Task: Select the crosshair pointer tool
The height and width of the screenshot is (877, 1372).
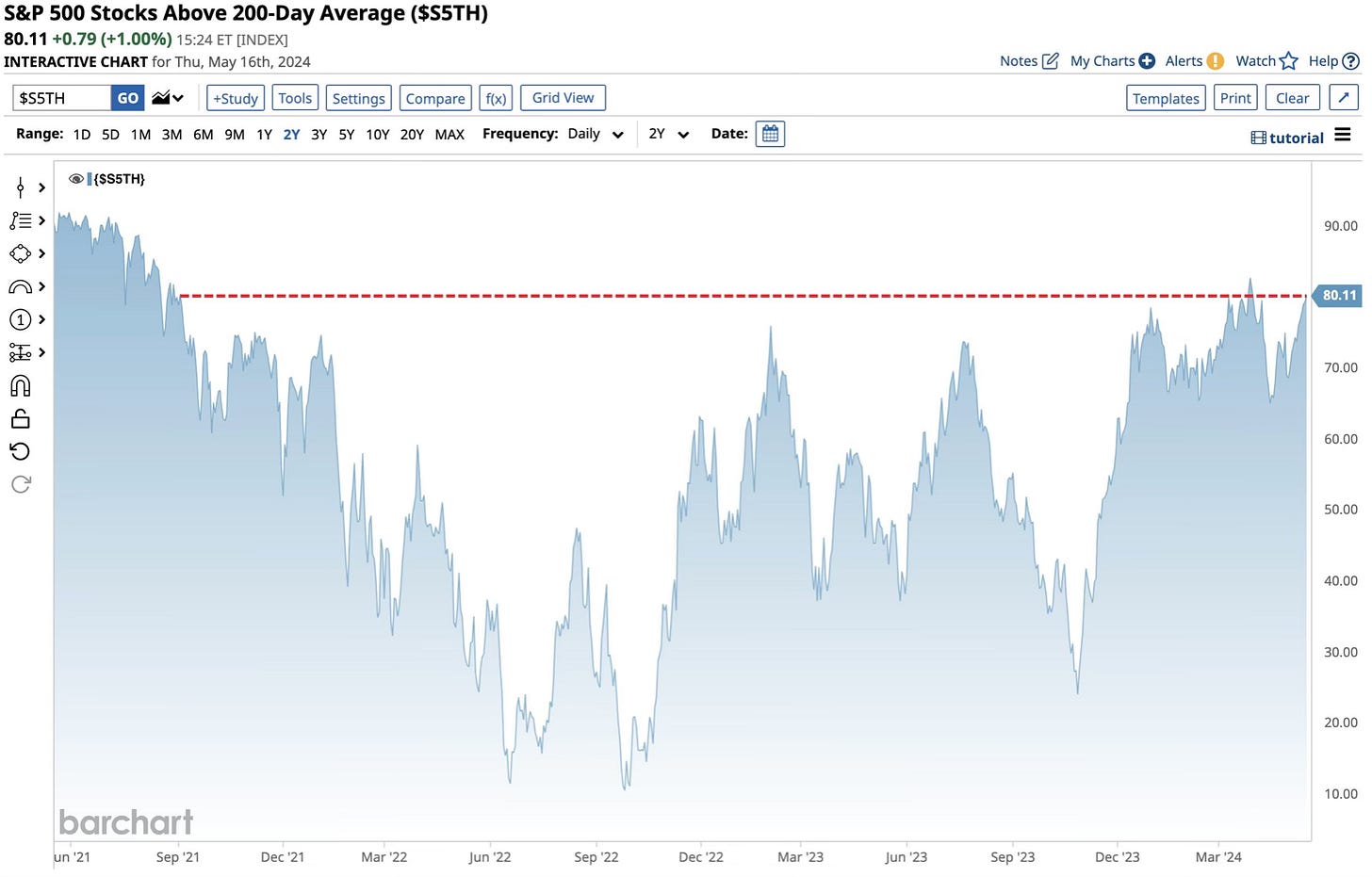Action: (21, 187)
